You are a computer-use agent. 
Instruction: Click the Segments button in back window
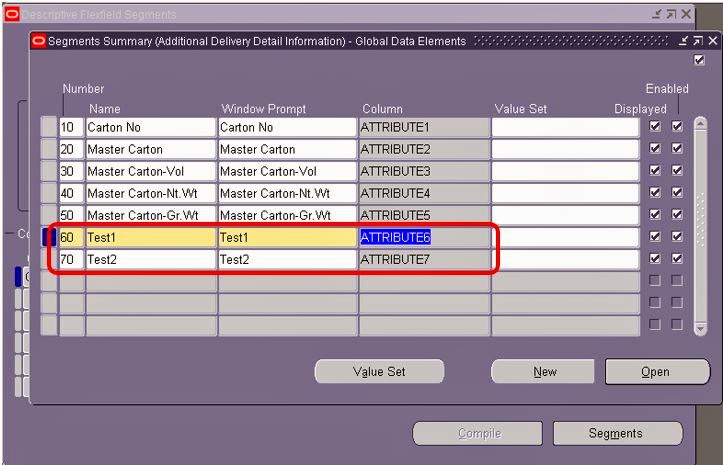point(617,433)
